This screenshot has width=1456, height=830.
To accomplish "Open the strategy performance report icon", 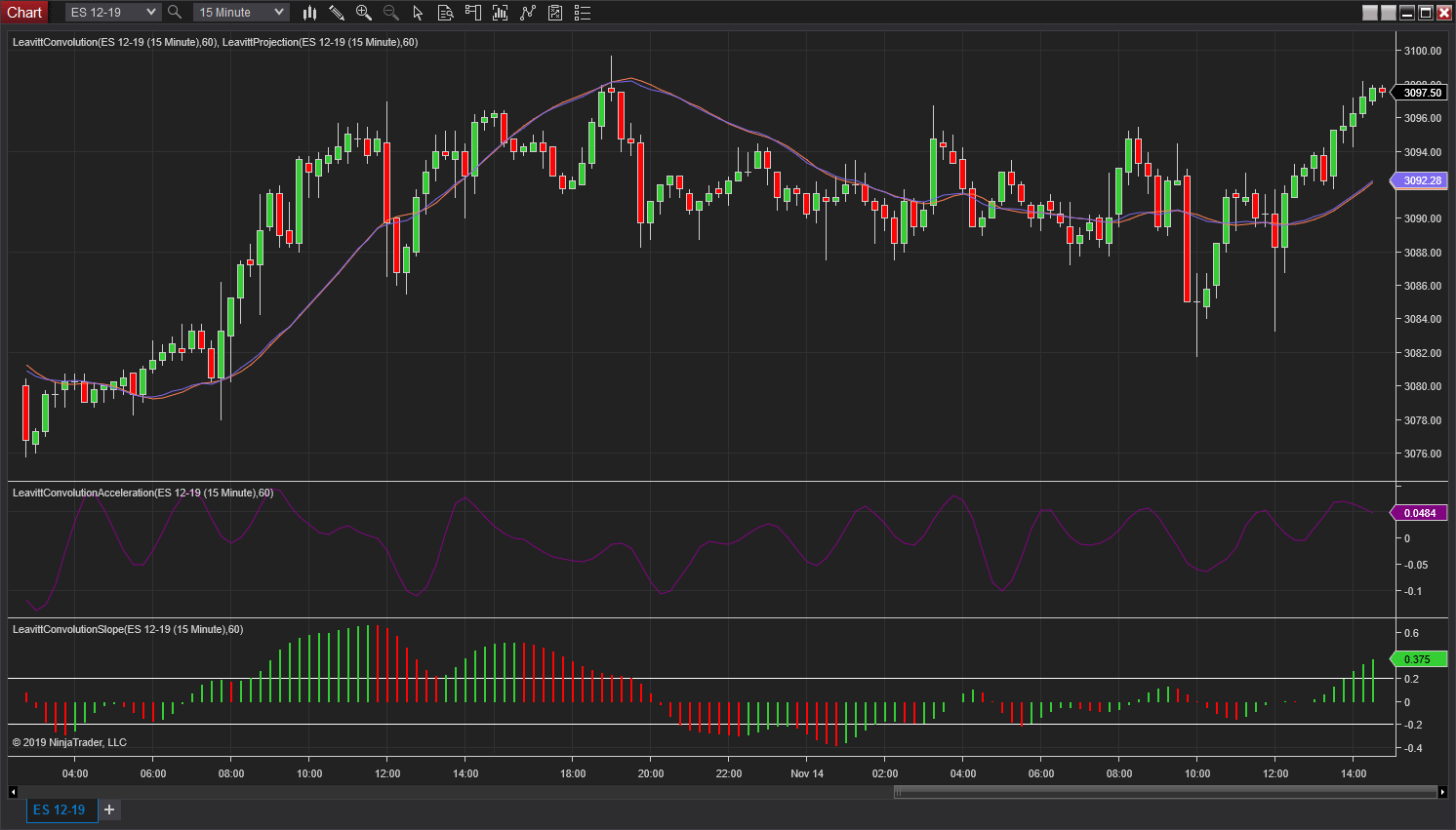I will (x=555, y=12).
